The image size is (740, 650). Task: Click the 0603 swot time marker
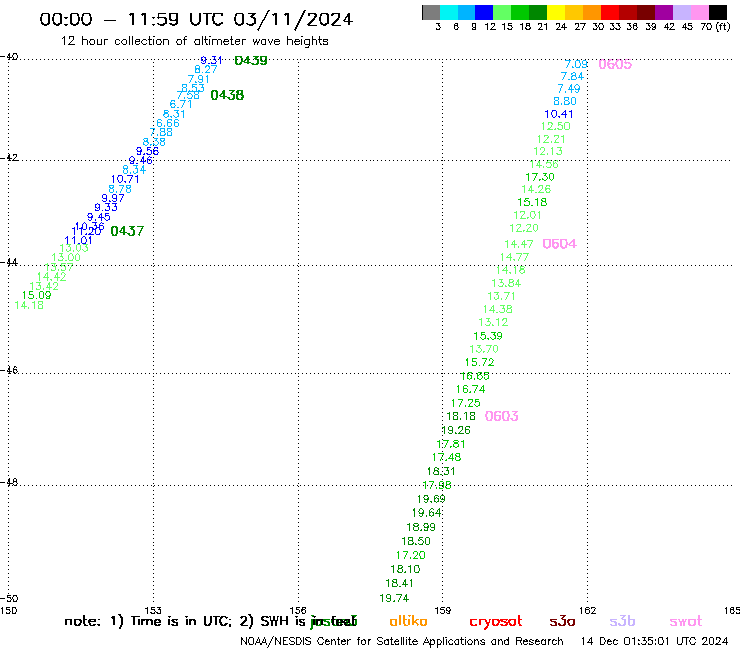pyautogui.click(x=502, y=416)
